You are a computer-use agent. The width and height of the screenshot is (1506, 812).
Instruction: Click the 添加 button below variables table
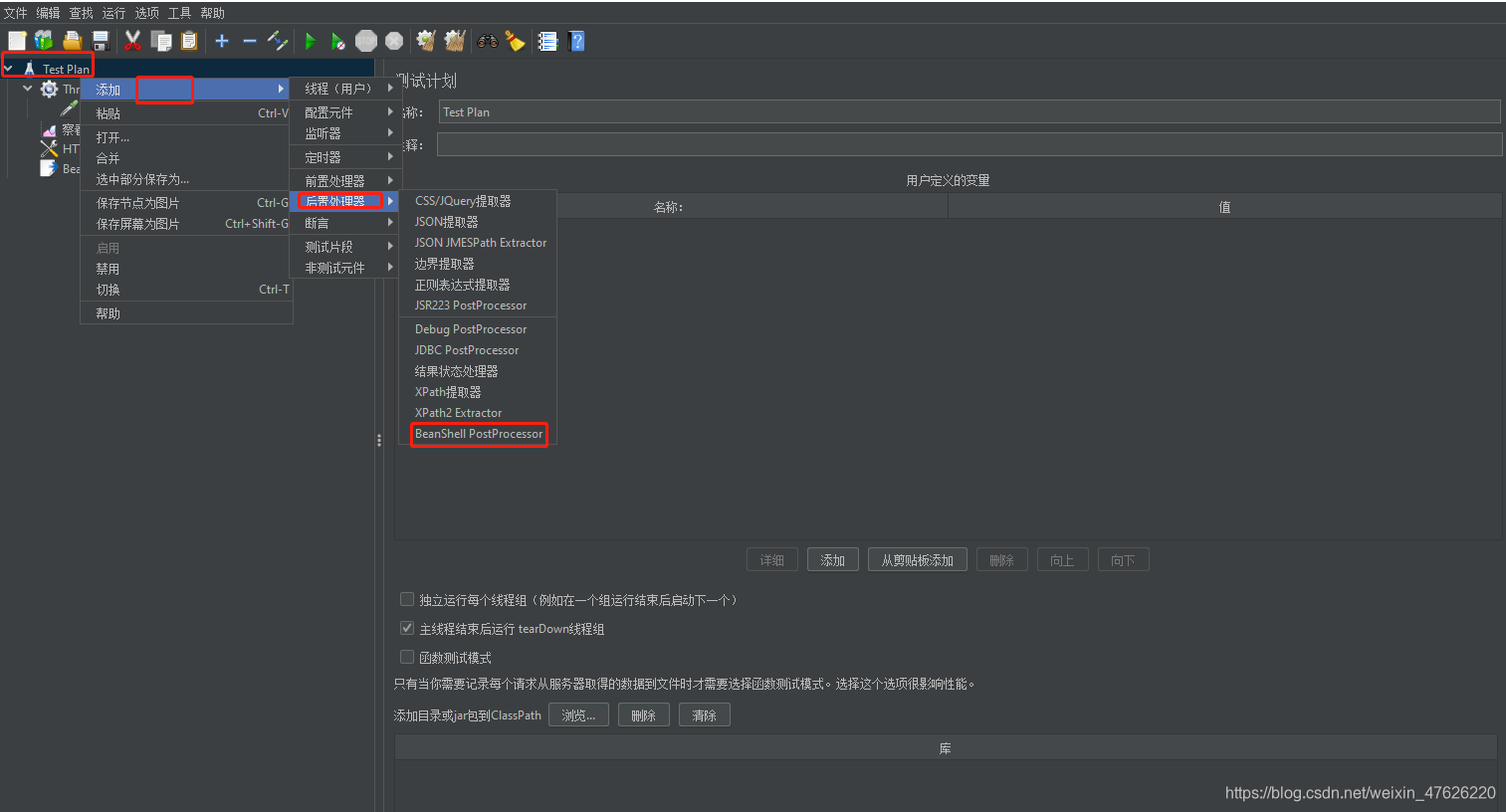click(833, 560)
